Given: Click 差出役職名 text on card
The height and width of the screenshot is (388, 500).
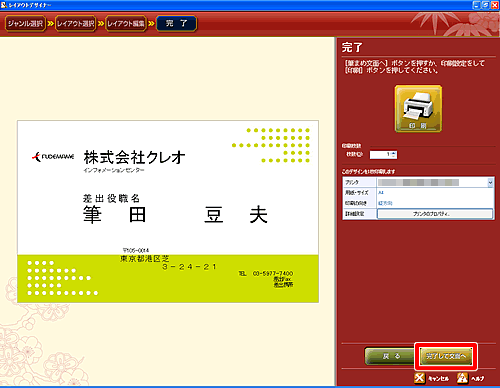Looking at the screenshot, I should (111, 198).
